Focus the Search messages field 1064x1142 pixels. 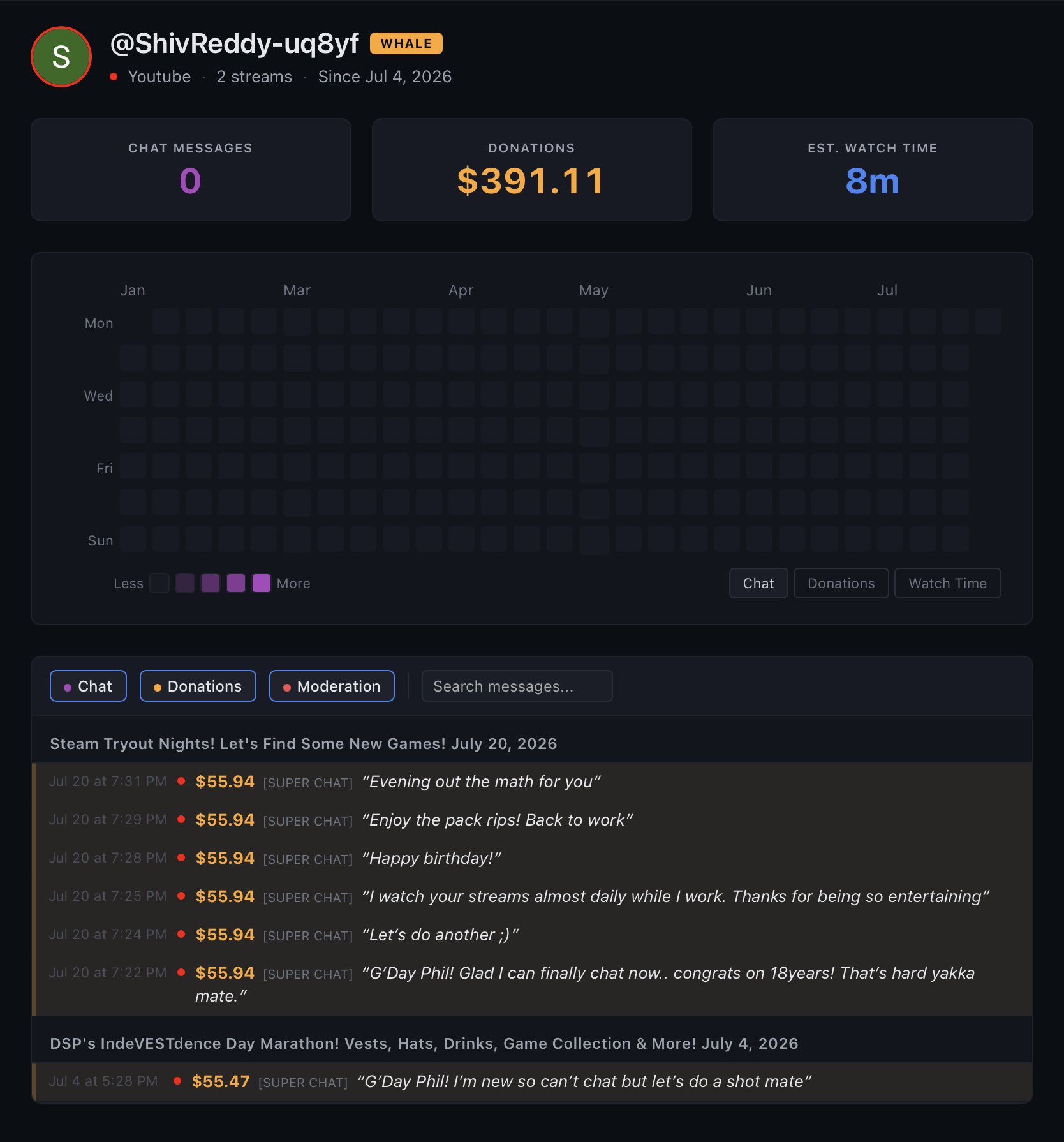pos(517,686)
